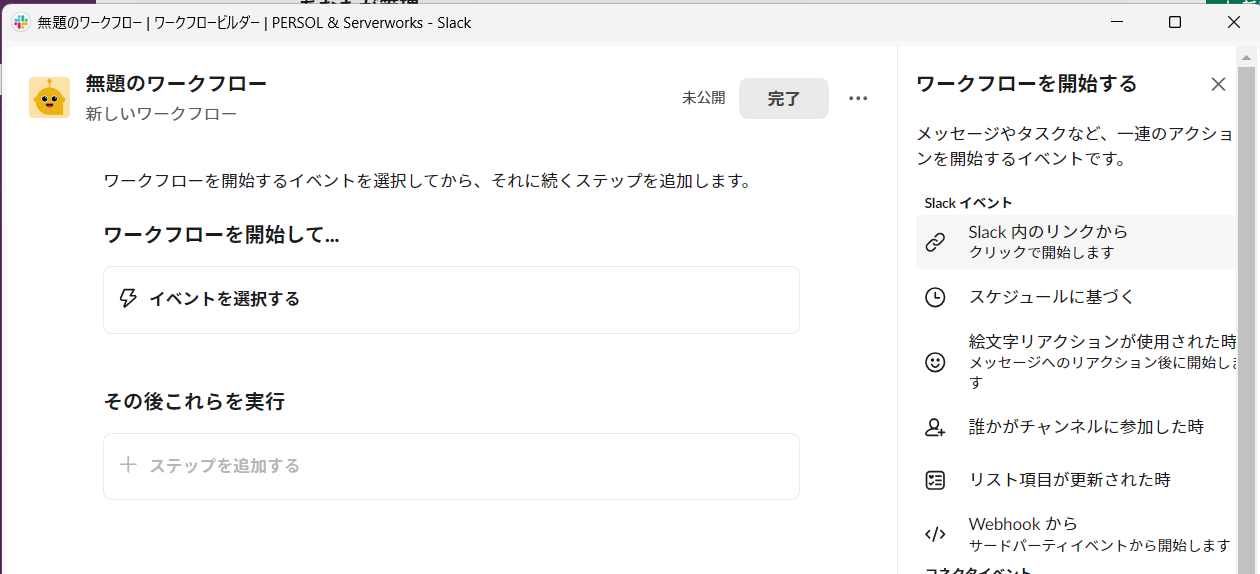This screenshot has width=1260, height=574.
Task: Select Webhook から event option
Action: pyautogui.click(x=1076, y=534)
